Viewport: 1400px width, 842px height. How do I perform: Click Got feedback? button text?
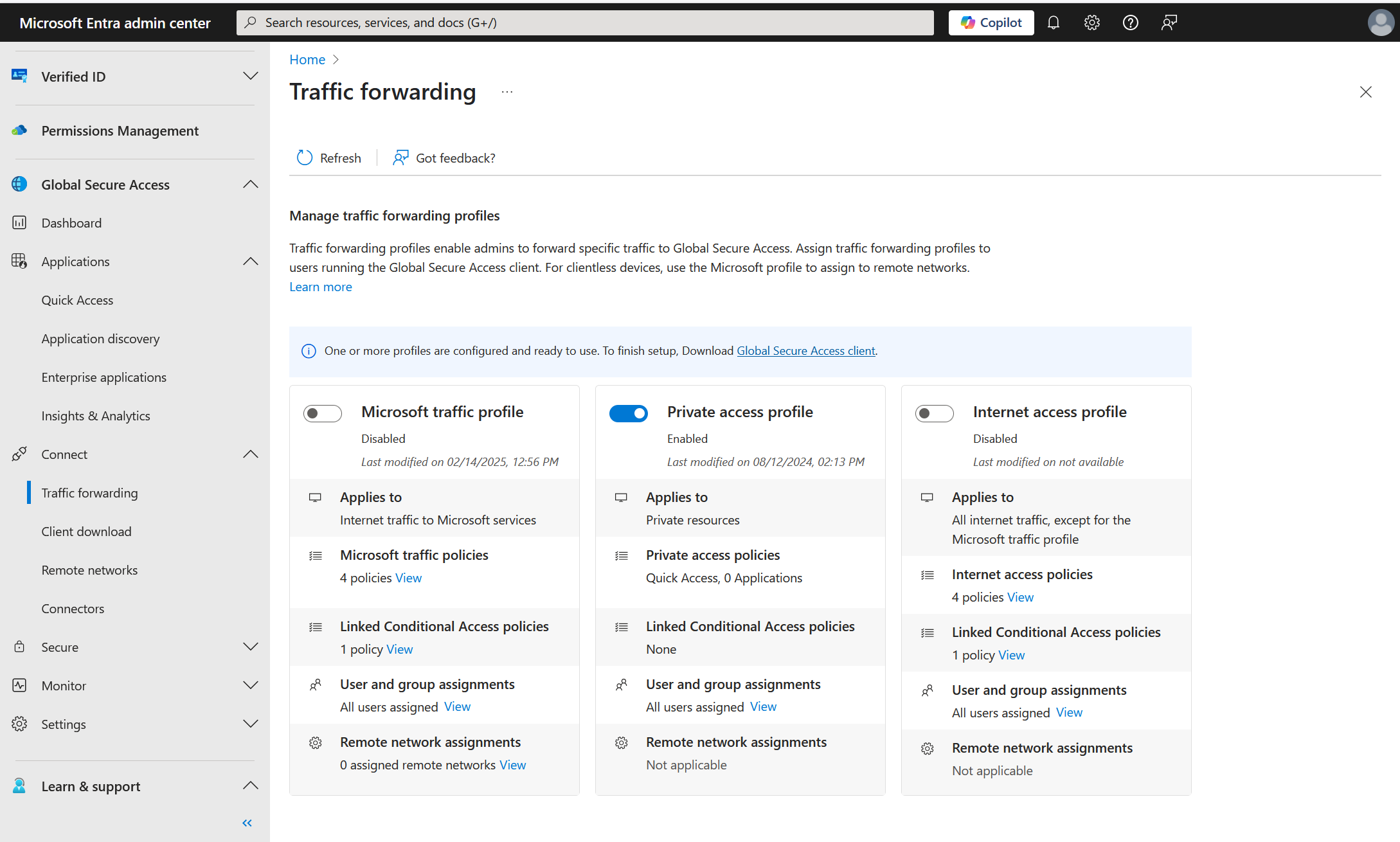click(455, 158)
